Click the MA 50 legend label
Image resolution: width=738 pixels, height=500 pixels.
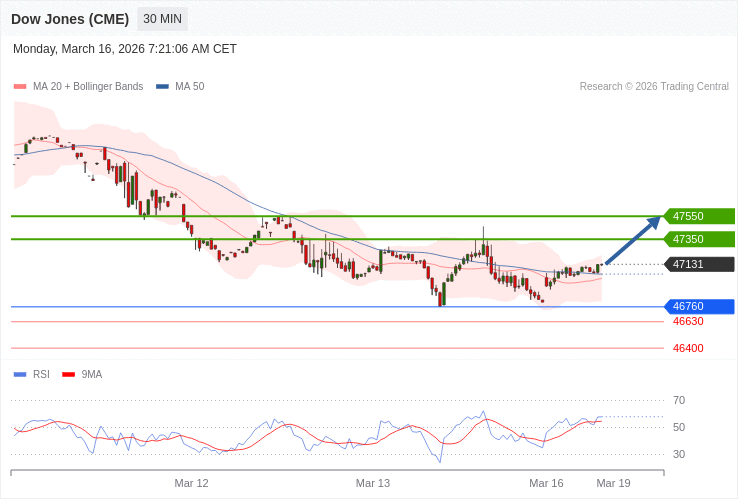pos(190,87)
